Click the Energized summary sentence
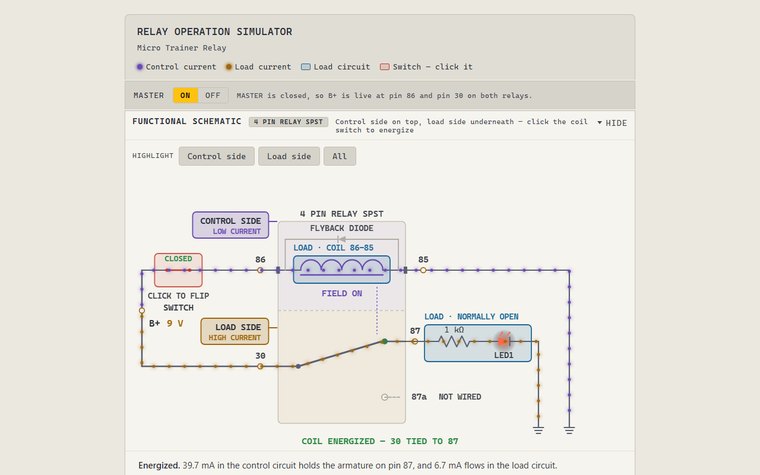Screen dimensions: 760x475 348,465
